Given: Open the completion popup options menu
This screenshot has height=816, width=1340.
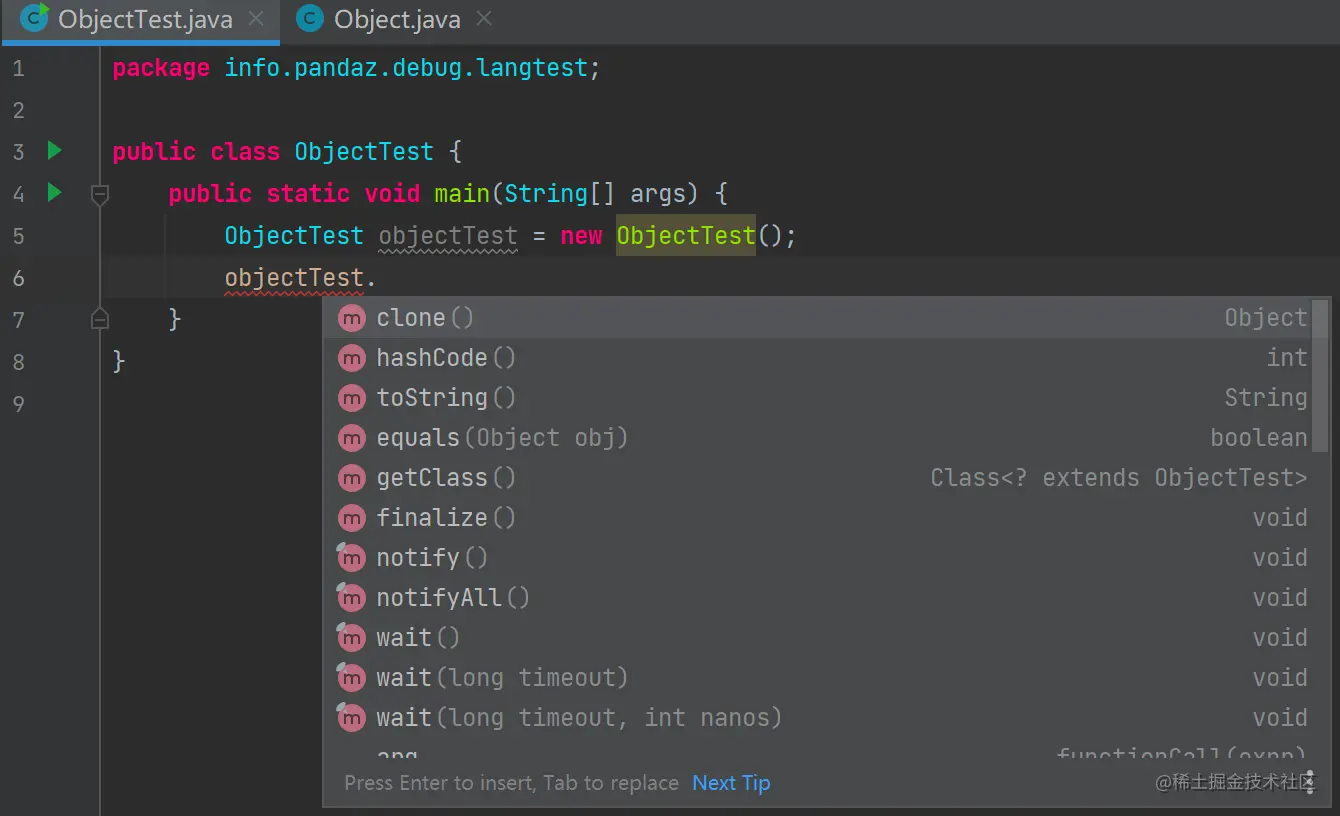Looking at the screenshot, I should click(x=1309, y=783).
